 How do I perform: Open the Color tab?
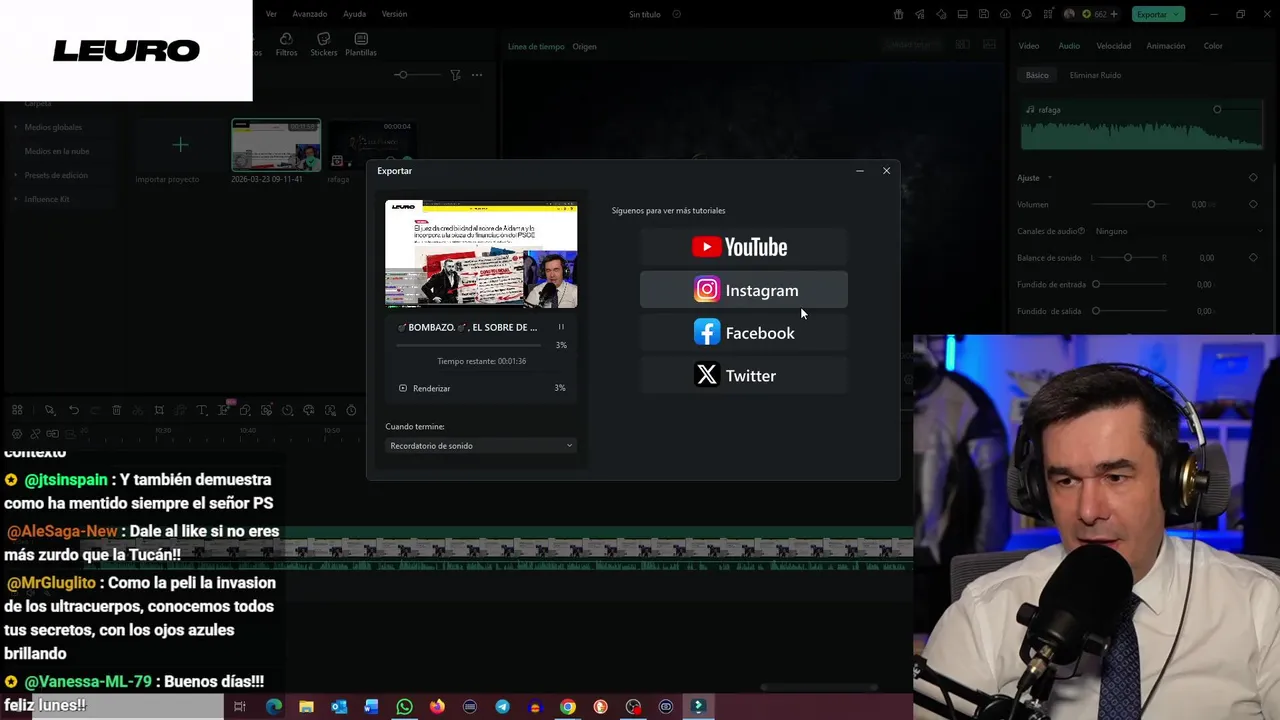coord(1213,46)
